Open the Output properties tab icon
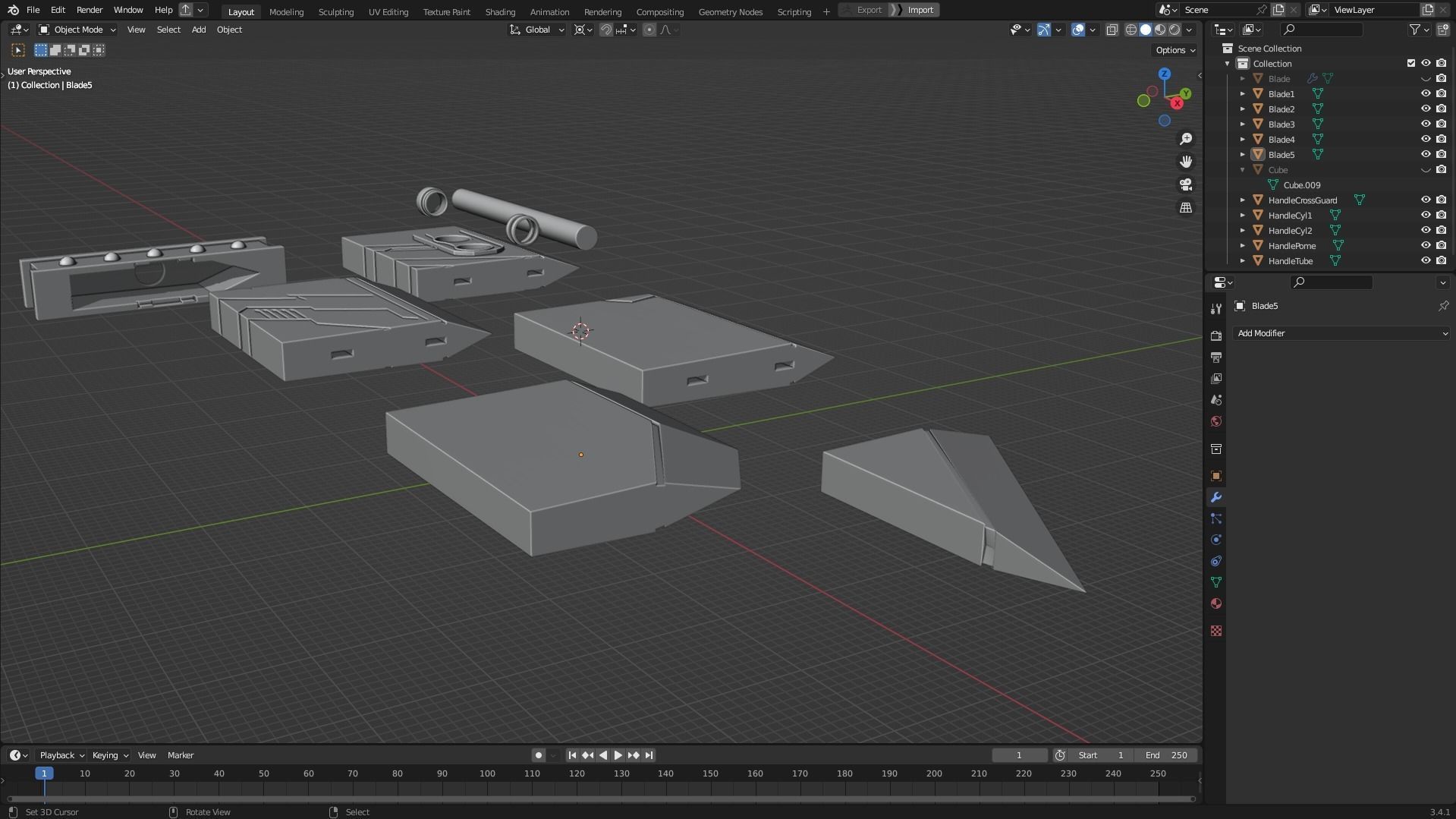 (x=1216, y=357)
